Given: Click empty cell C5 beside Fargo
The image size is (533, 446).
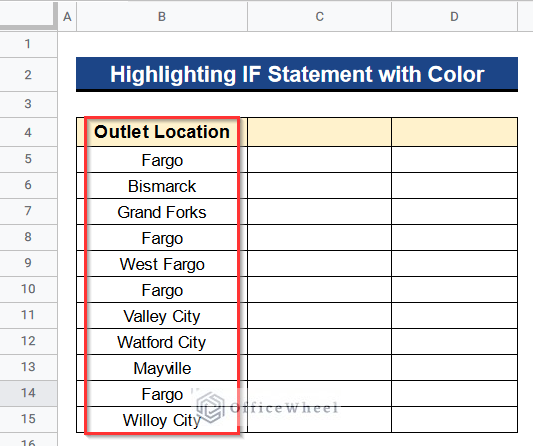Looking at the screenshot, I should pos(320,159).
